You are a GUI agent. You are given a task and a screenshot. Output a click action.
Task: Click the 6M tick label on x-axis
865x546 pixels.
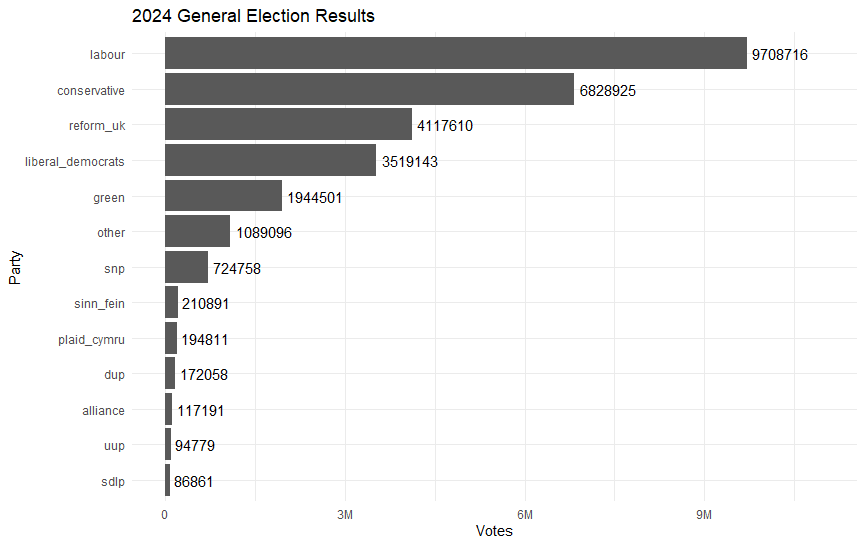coord(524,514)
